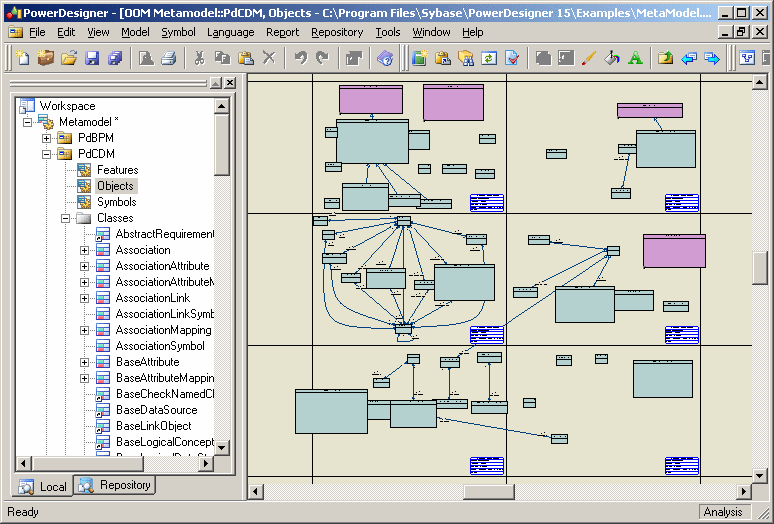Collapse the Classes folder

tap(65, 218)
